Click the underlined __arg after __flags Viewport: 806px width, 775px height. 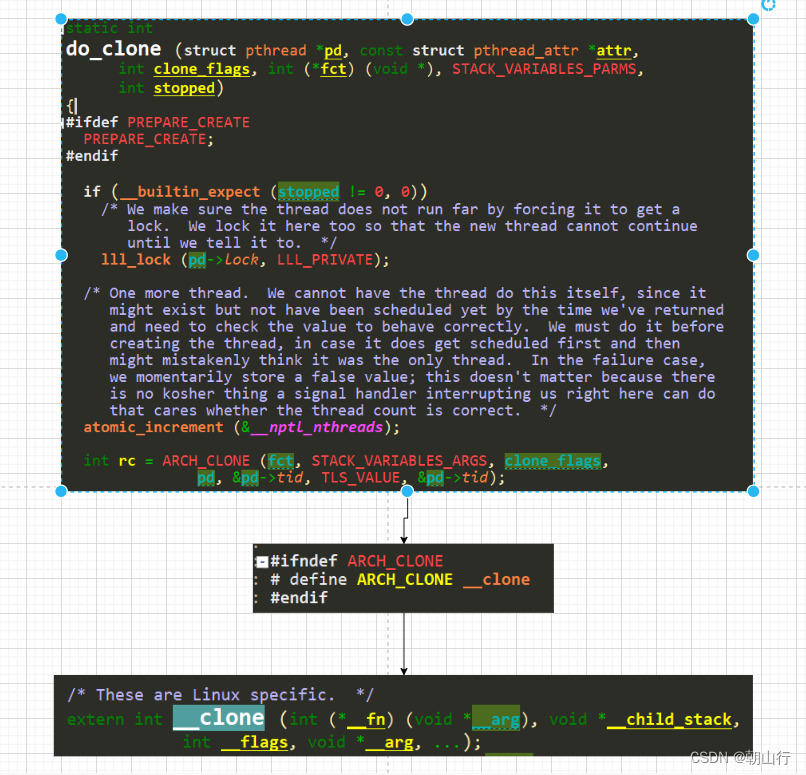[x=390, y=742]
